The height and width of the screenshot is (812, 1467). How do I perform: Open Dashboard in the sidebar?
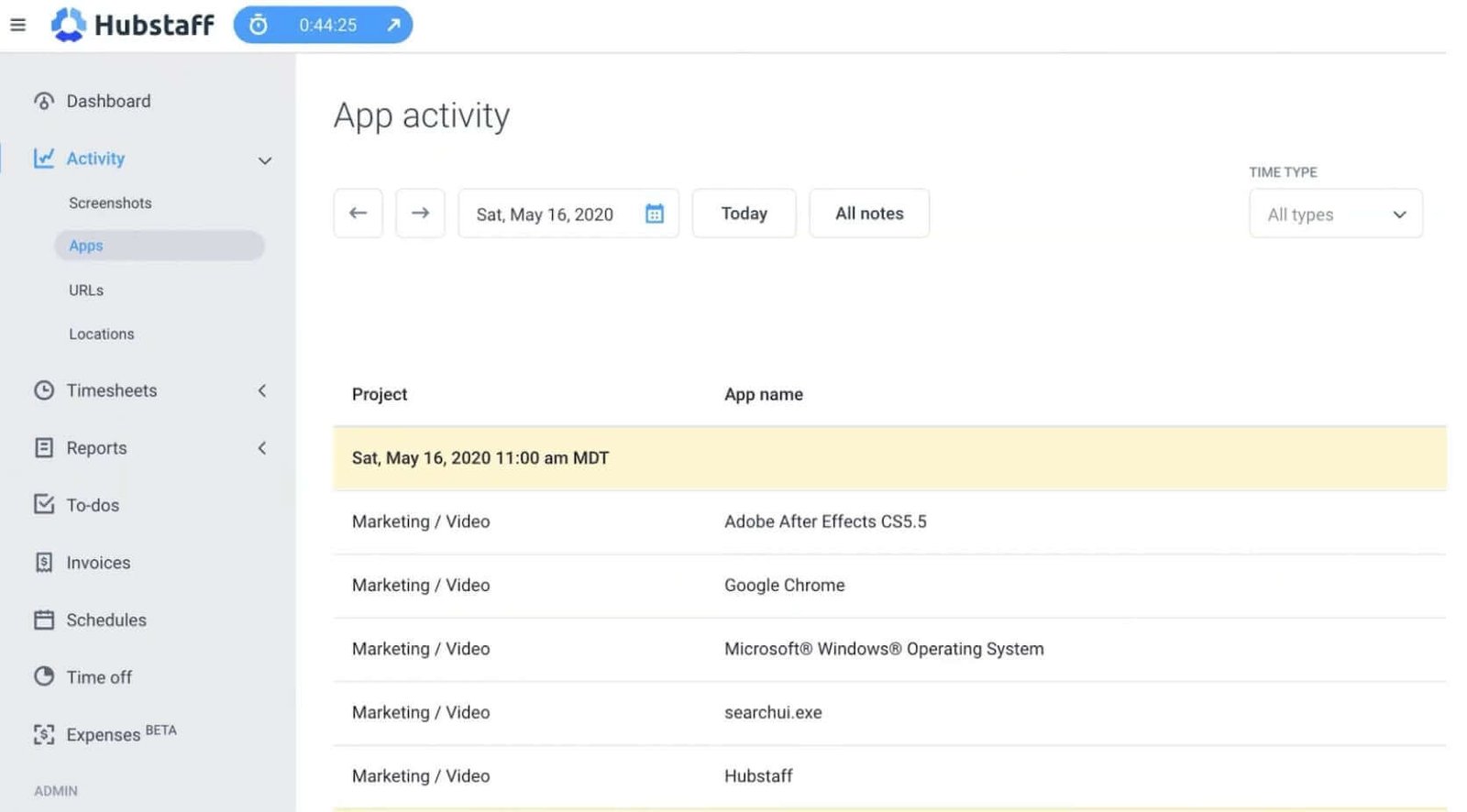pyautogui.click(x=108, y=101)
